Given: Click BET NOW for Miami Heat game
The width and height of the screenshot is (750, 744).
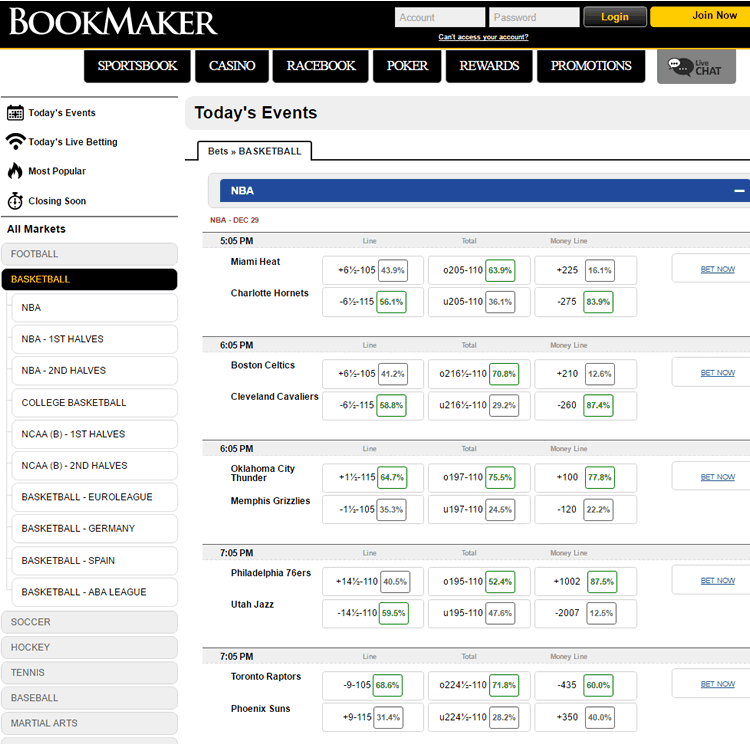Looking at the screenshot, I should click(717, 269).
